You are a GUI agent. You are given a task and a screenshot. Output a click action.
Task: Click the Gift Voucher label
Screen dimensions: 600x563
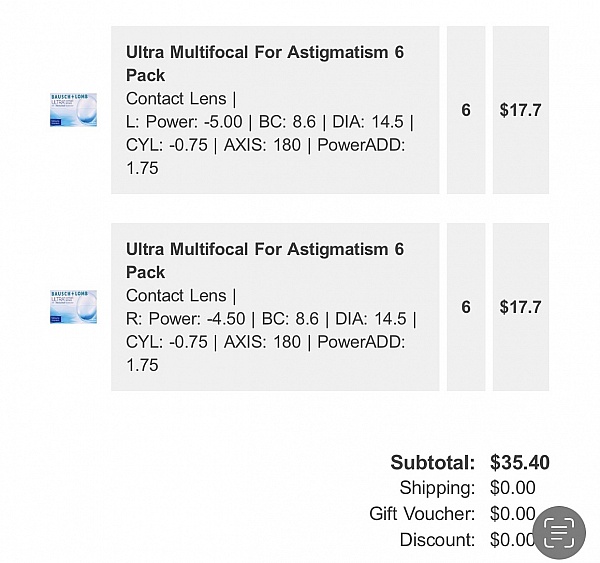pos(422,514)
